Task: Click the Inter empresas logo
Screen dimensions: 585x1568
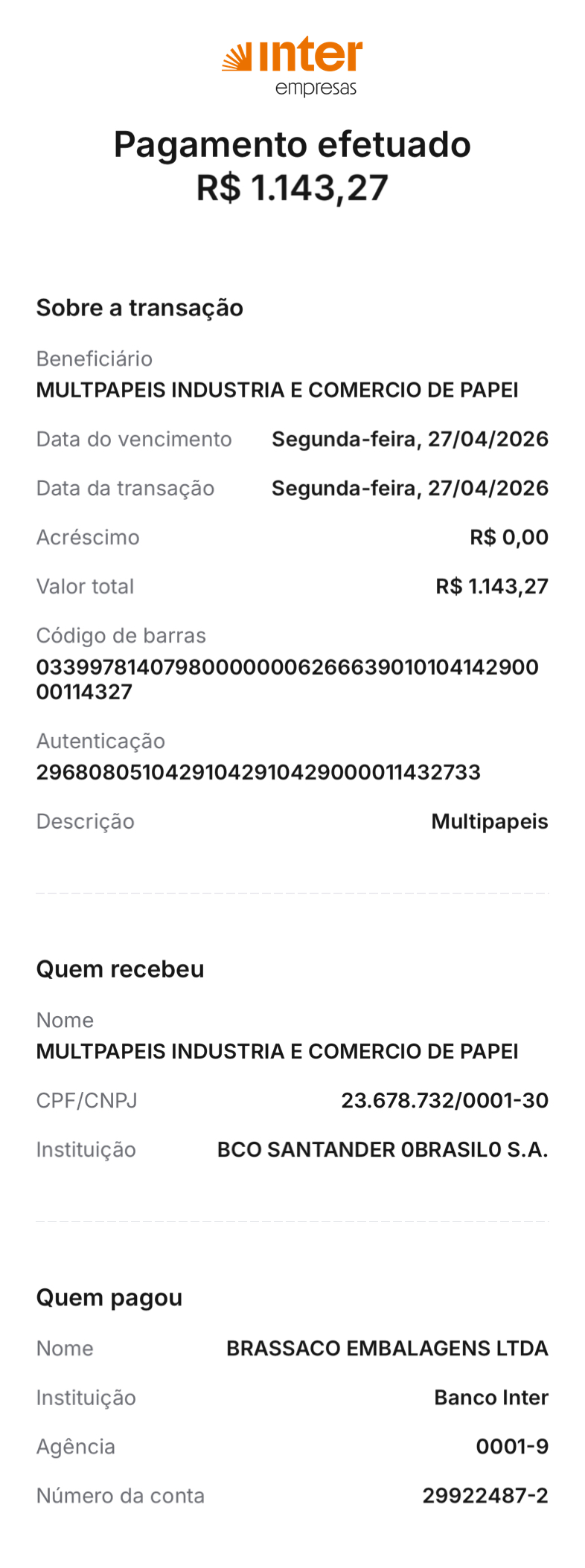Action: coord(292,65)
